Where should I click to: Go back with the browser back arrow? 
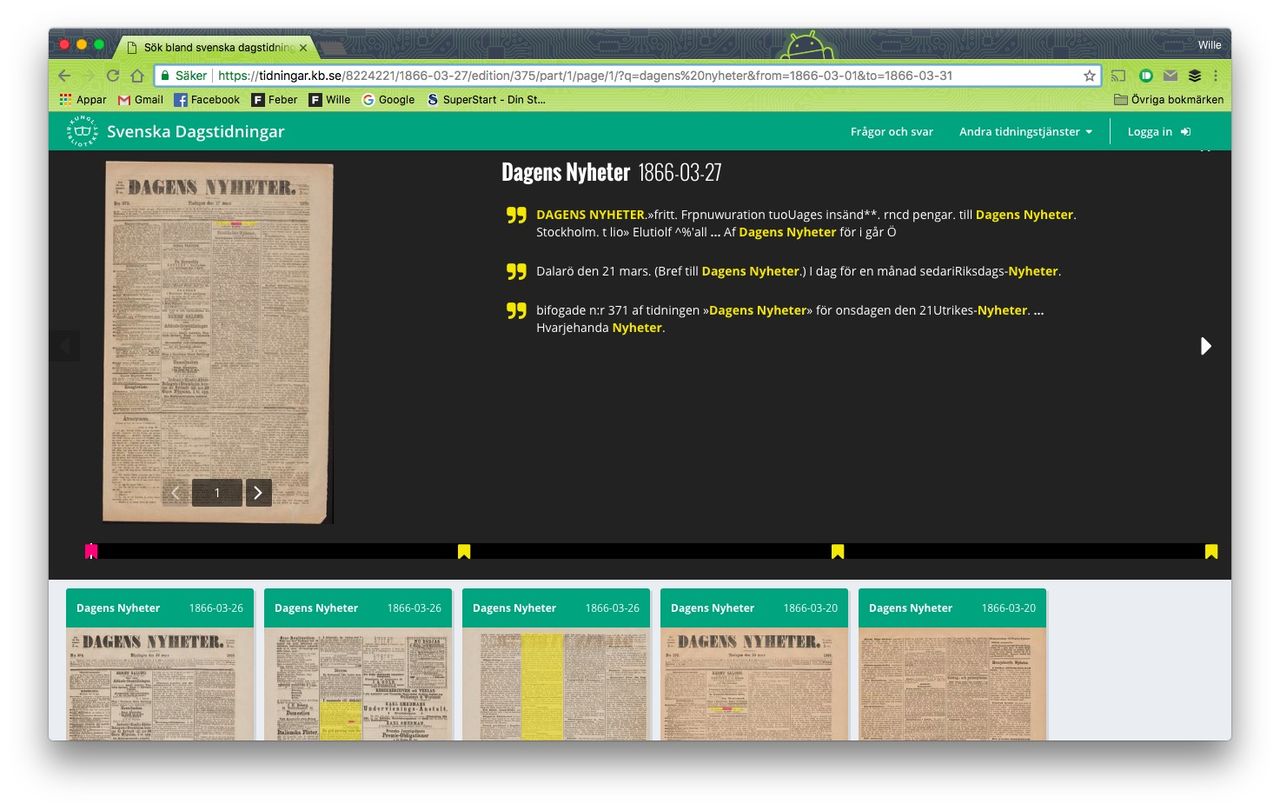[64, 76]
